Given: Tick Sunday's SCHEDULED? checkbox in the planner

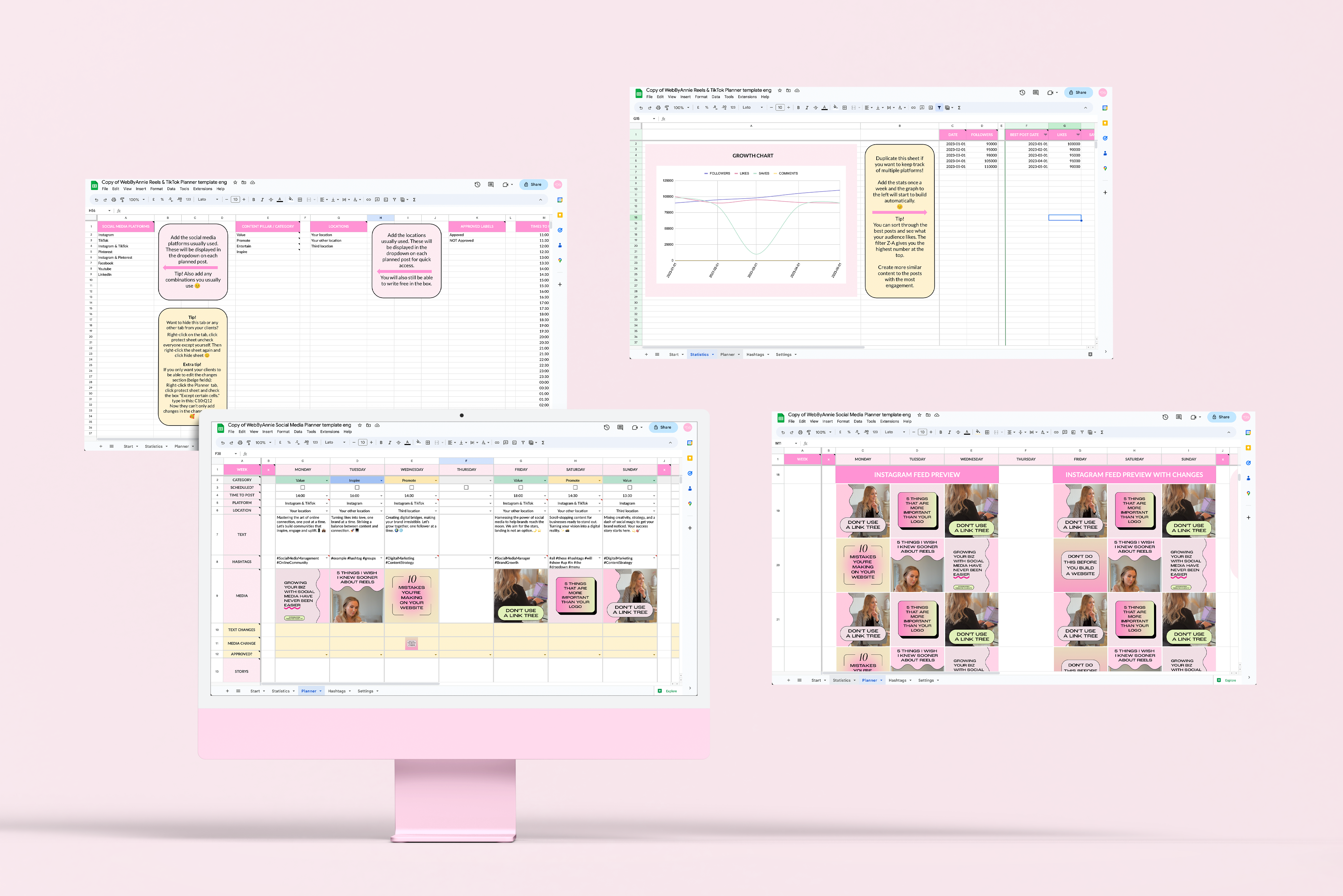Looking at the screenshot, I should point(630,487).
